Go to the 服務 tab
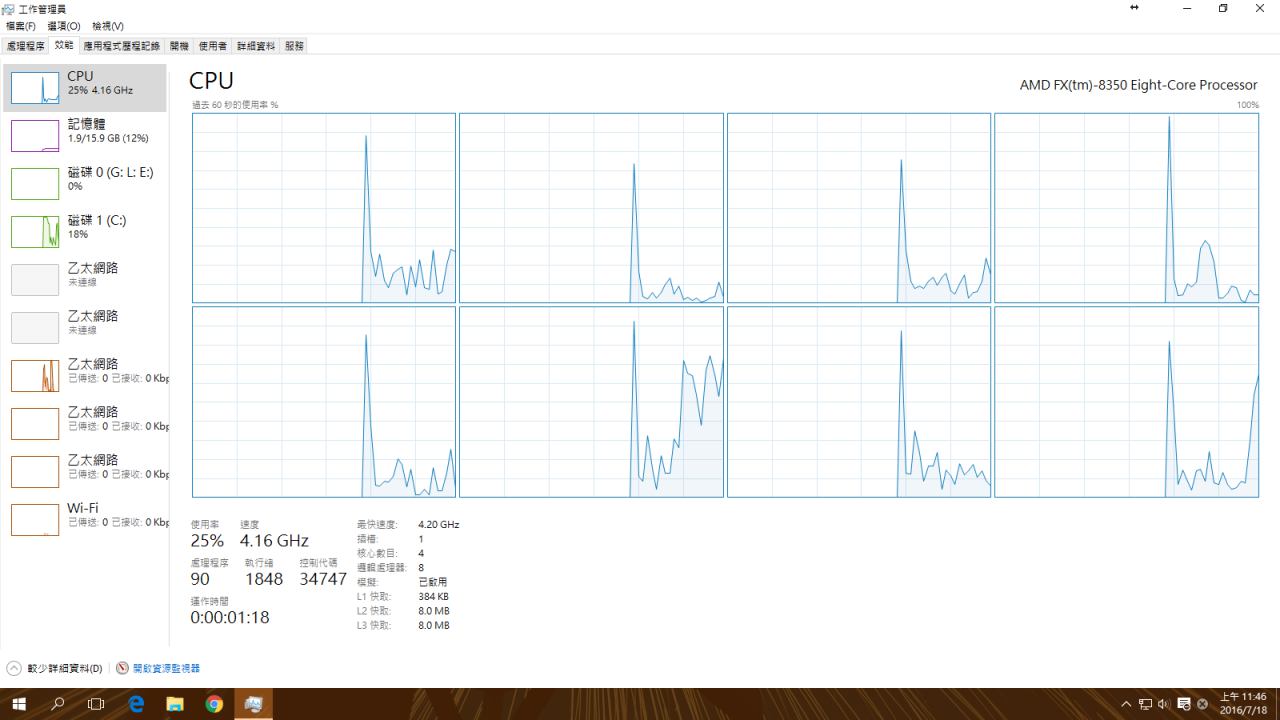 click(x=294, y=46)
